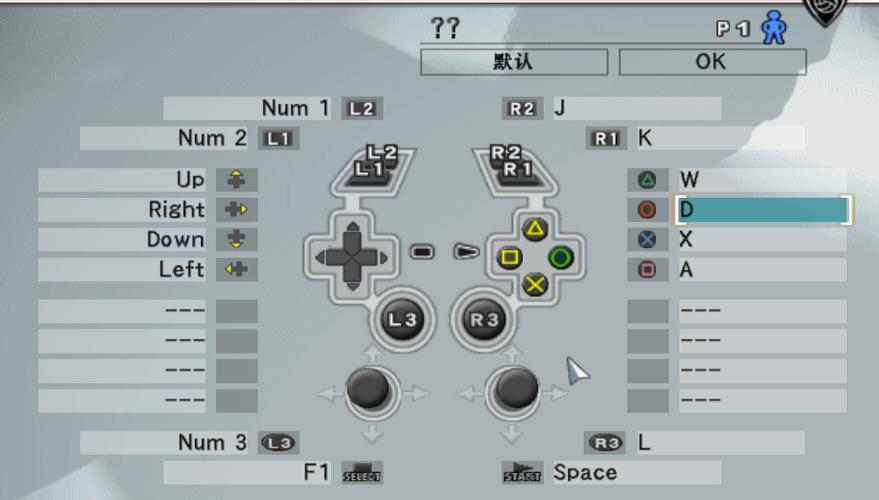Screen dimensions: 879x500
Task: Click the blue P1 player figure icon
Action: point(774,27)
